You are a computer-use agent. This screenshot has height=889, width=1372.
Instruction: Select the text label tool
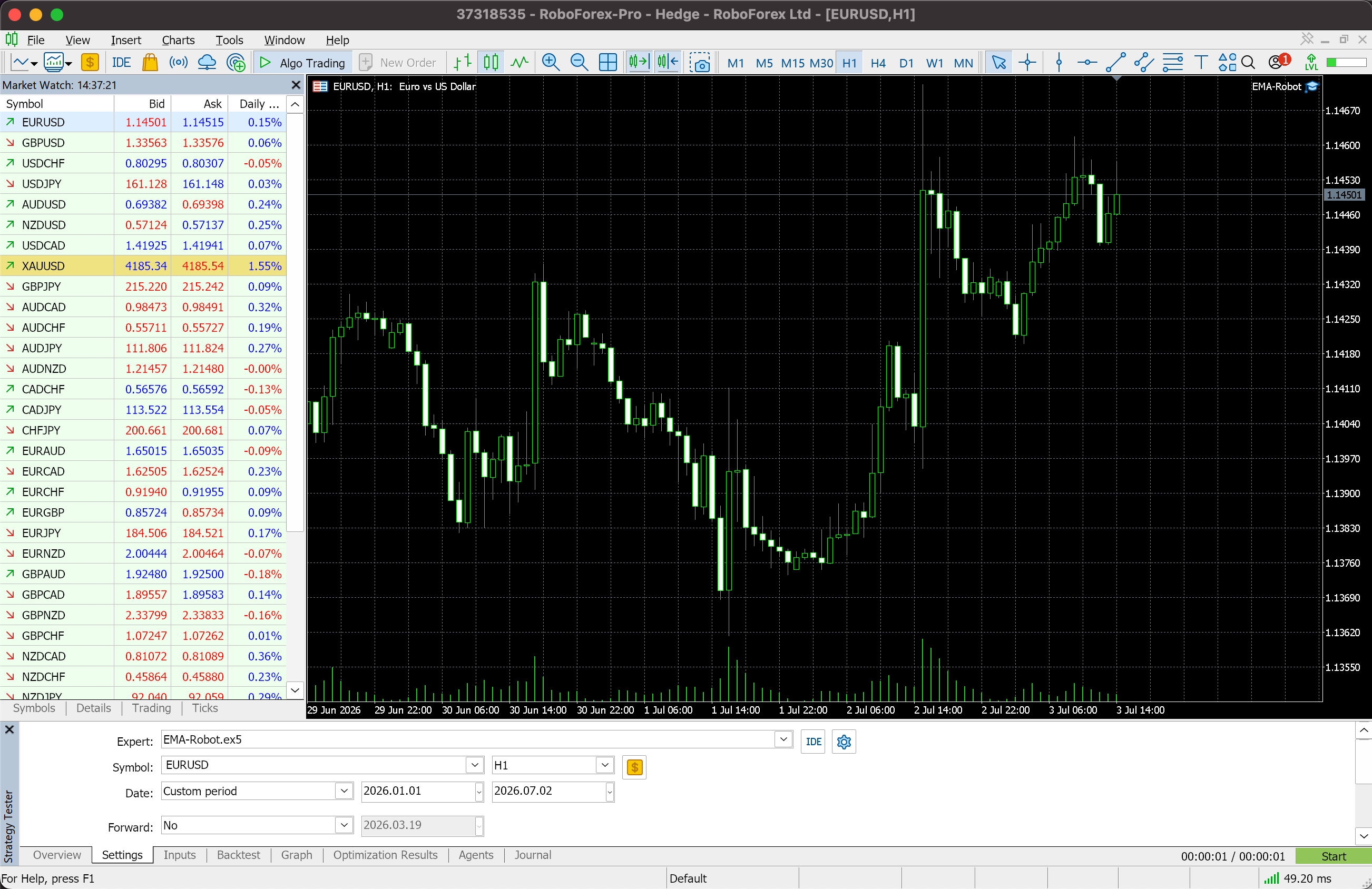[1201, 62]
